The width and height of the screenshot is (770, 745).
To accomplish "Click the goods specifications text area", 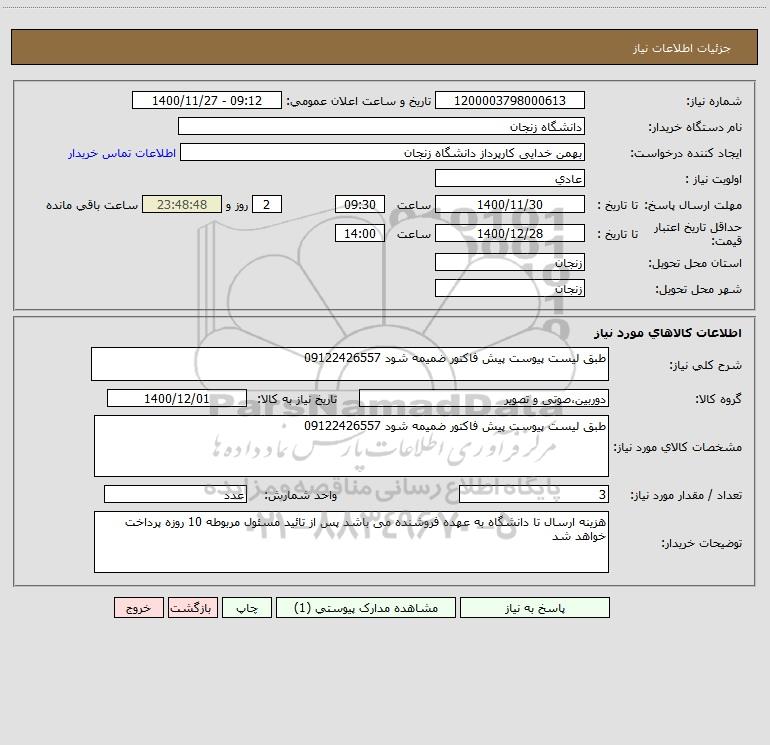I will tap(351, 446).
